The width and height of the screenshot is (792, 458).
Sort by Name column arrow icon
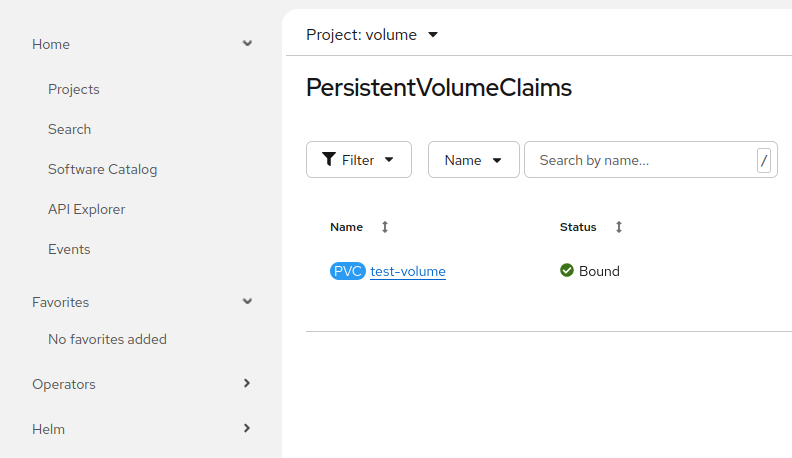coord(385,227)
